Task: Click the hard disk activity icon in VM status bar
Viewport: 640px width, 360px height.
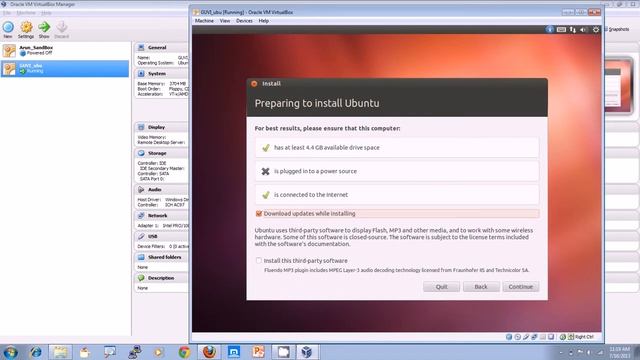Action: point(509,337)
